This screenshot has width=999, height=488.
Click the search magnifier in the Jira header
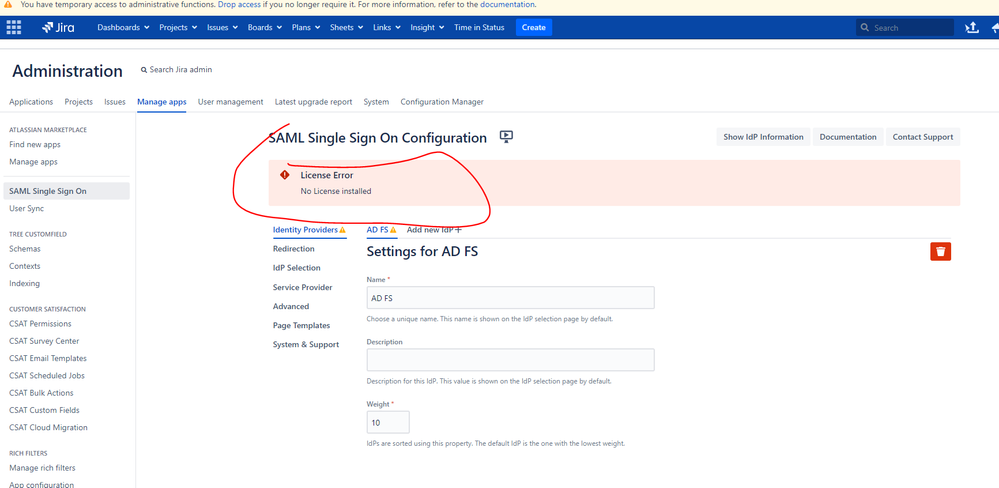(865, 27)
